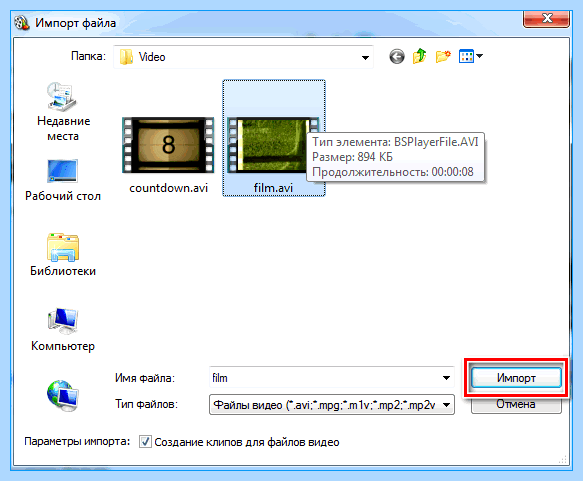Go to Рабочий стол location
583x481 pixels.
(63, 180)
